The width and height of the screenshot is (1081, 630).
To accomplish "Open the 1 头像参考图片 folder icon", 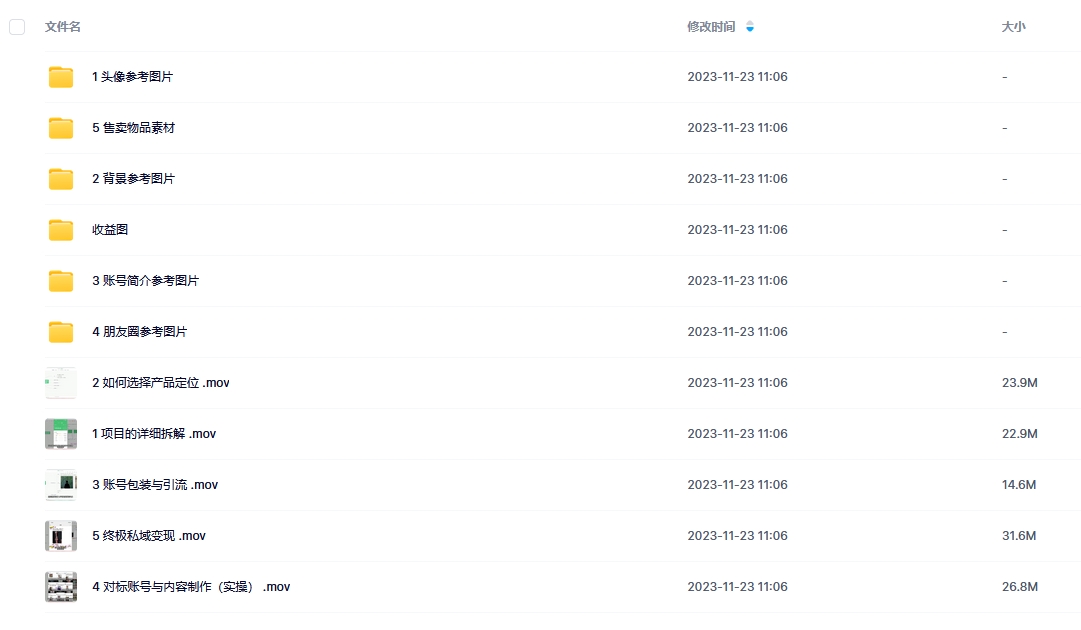I will 61,77.
